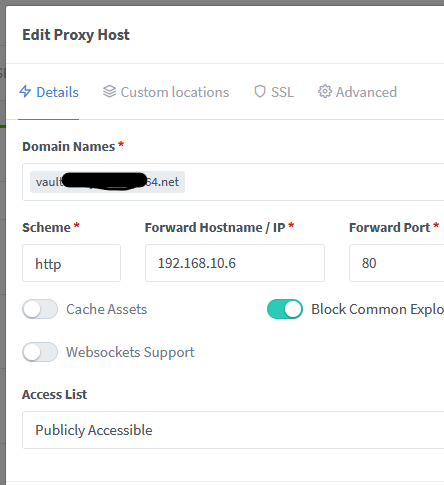Disable Block Common Exploits switch

(285, 309)
